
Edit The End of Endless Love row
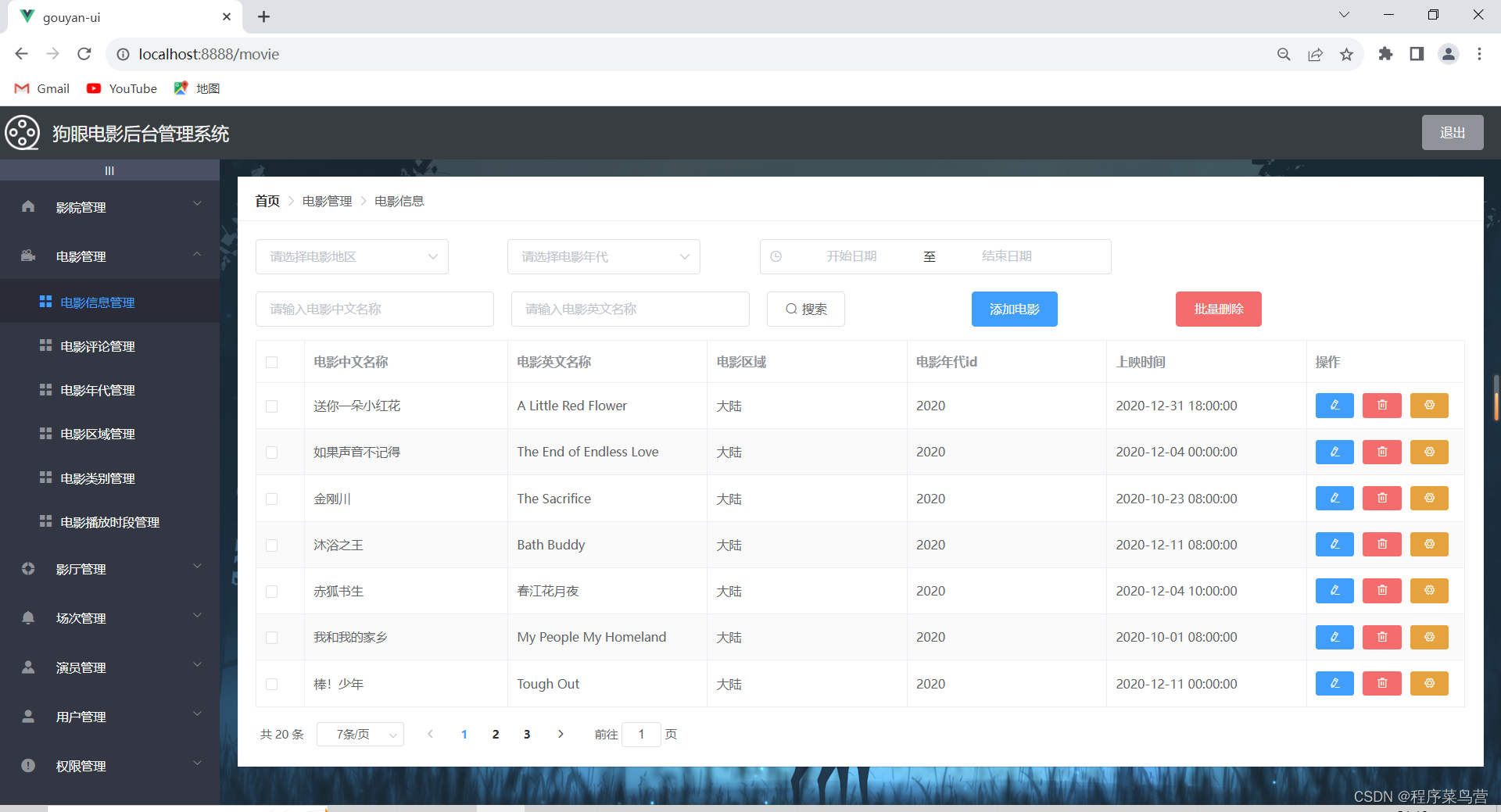click(1334, 452)
